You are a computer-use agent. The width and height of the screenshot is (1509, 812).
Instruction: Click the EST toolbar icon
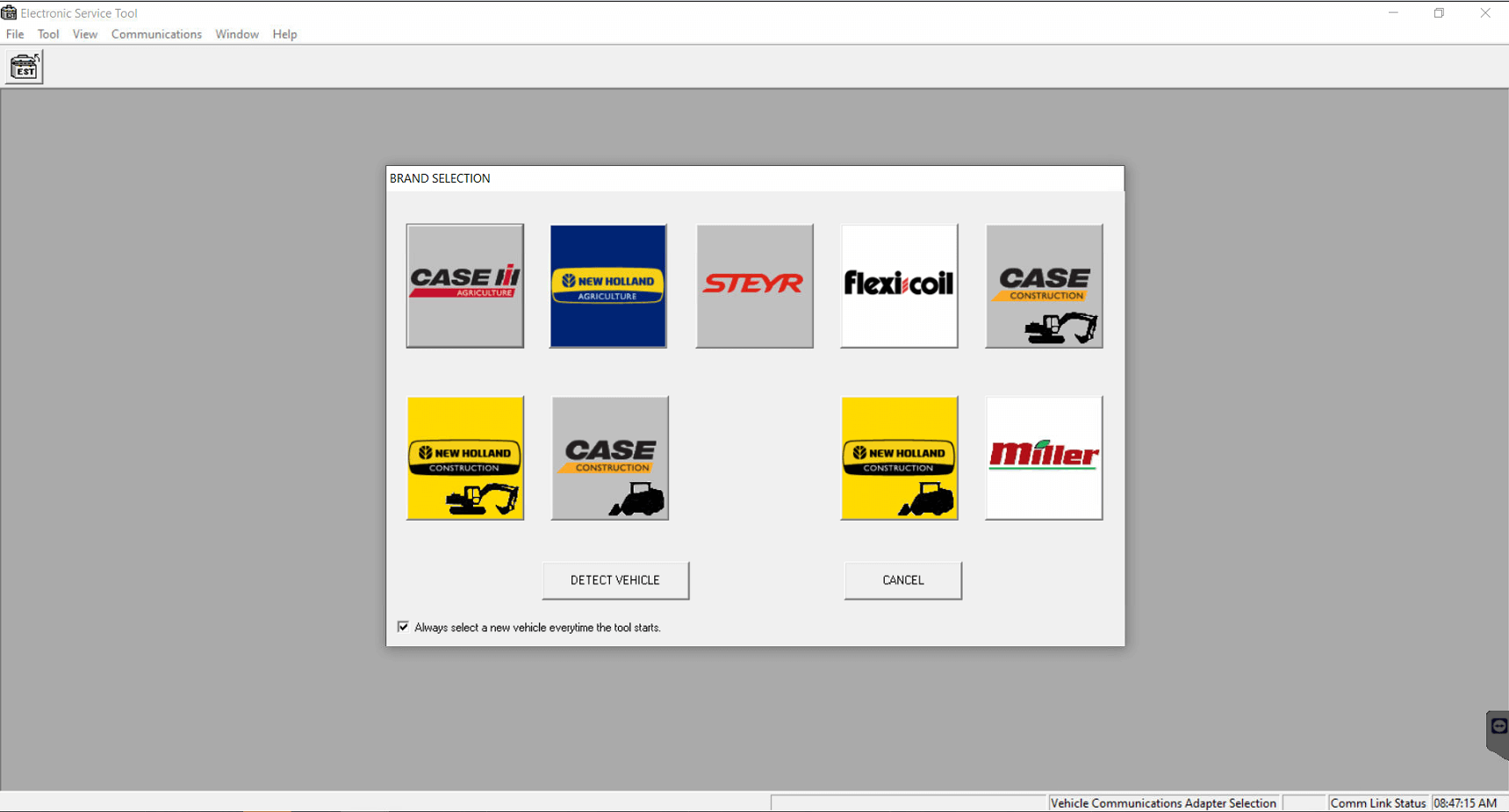tap(25, 67)
